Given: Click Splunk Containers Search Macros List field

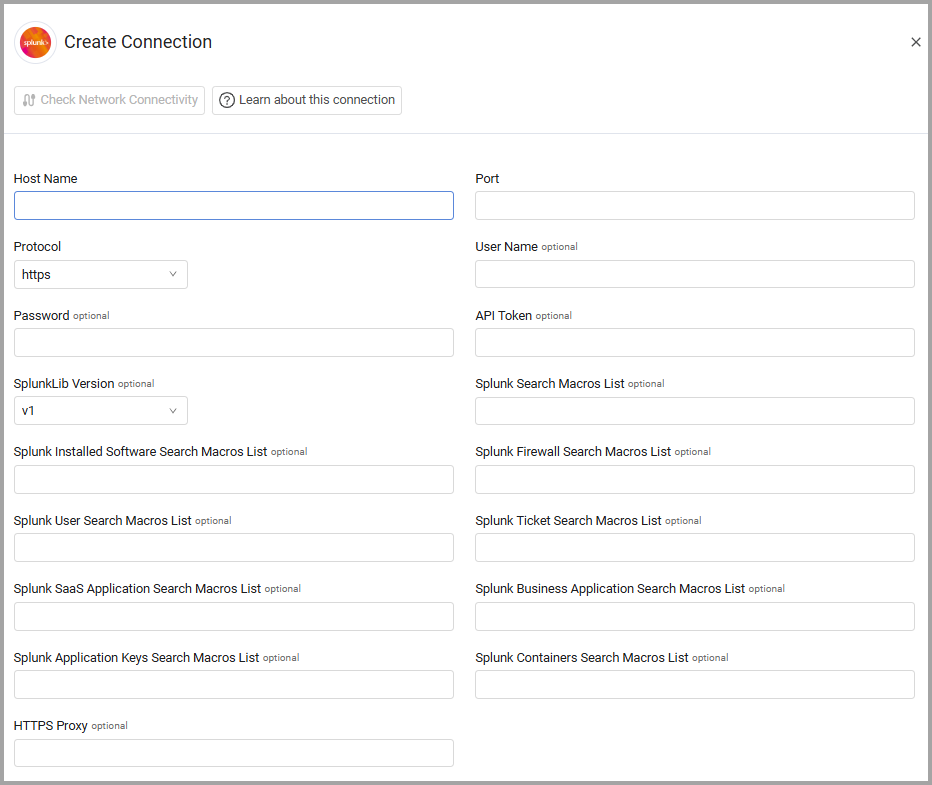Looking at the screenshot, I should tap(694, 685).
